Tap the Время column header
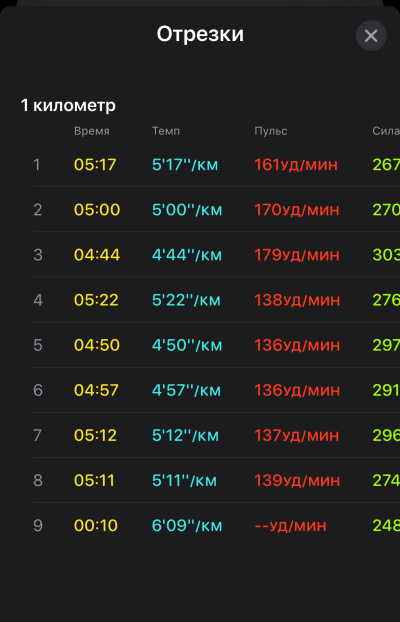Image resolution: width=400 pixels, height=622 pixels. [x=91, y=131]
